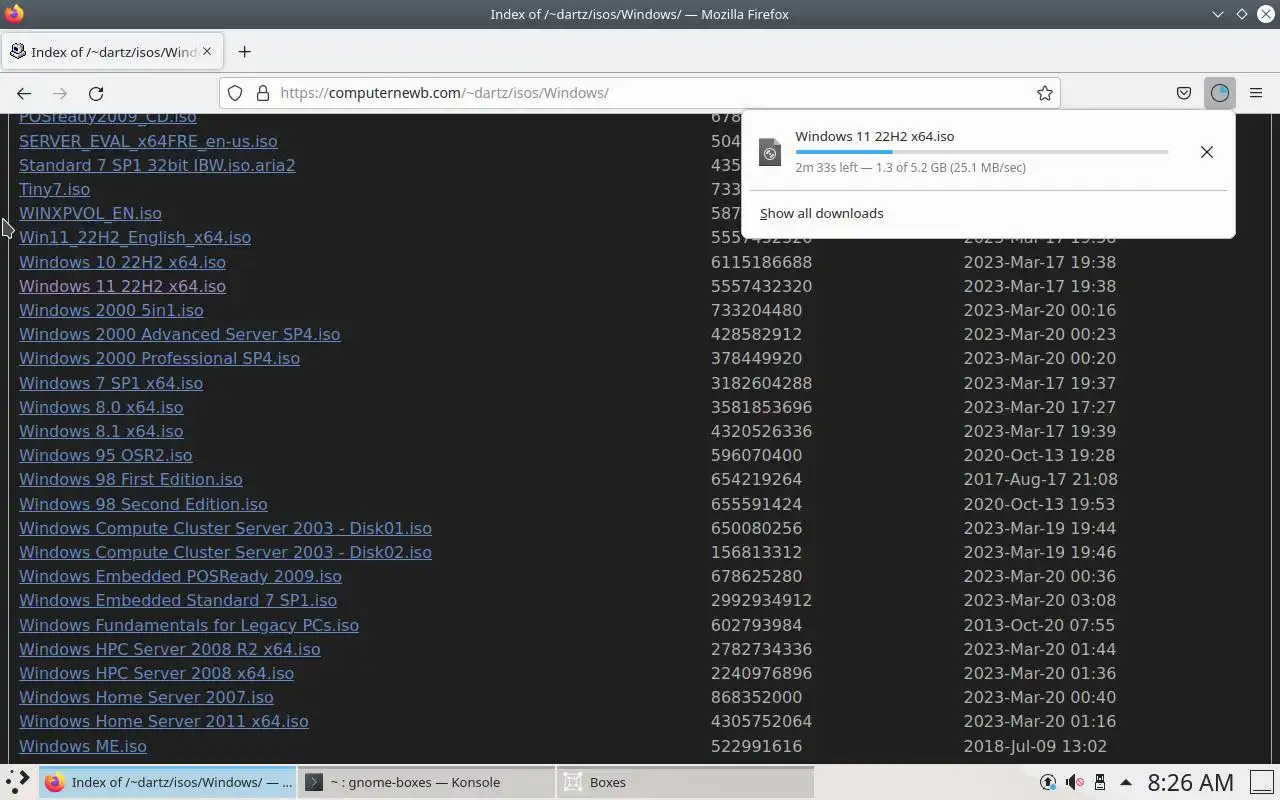The height and width of the screenshot is (800, 1280).
Task: Open the KDE application launcher
Action: 17,782
